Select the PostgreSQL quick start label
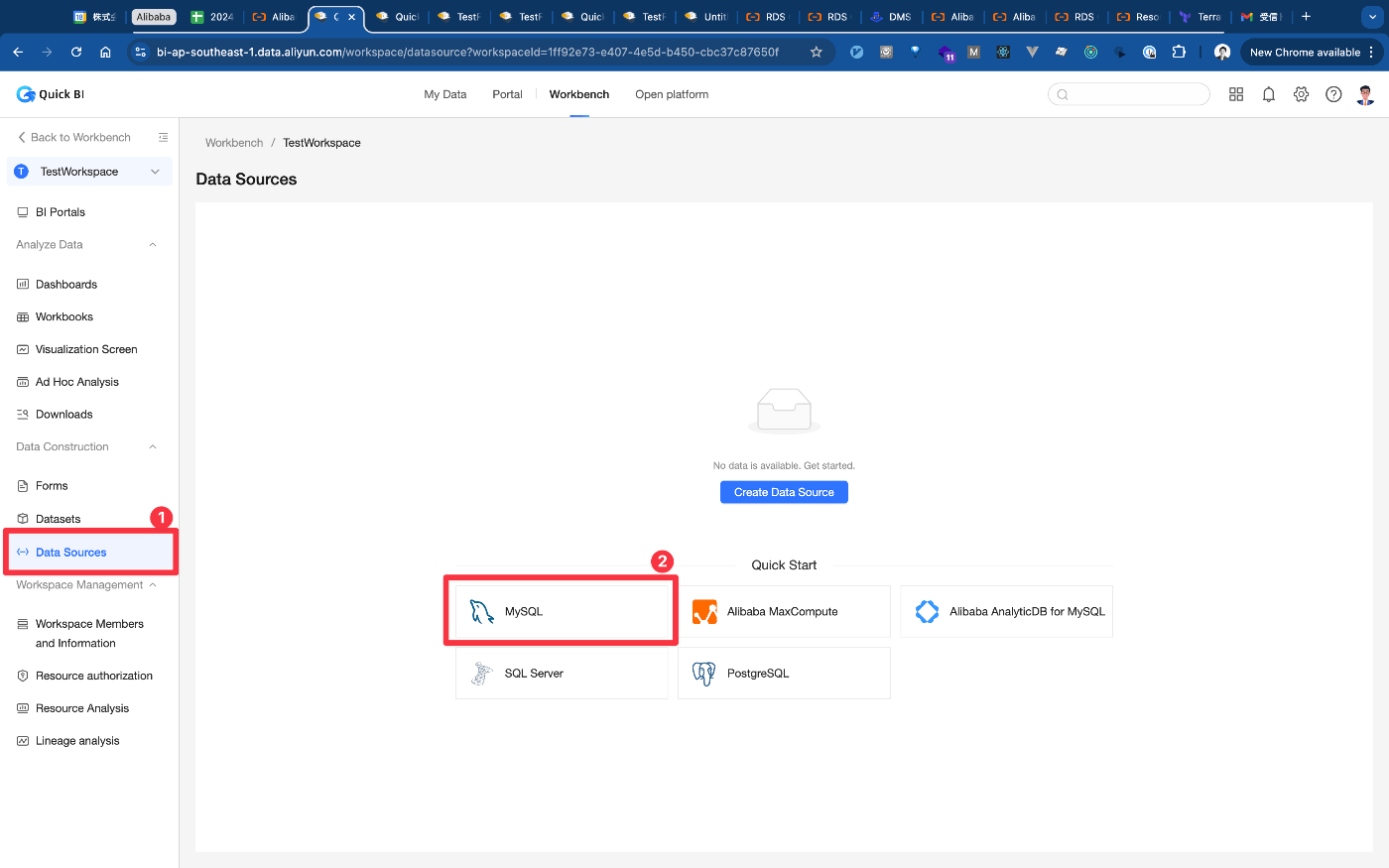The image size is (1389, 868). tap(758, 674)
